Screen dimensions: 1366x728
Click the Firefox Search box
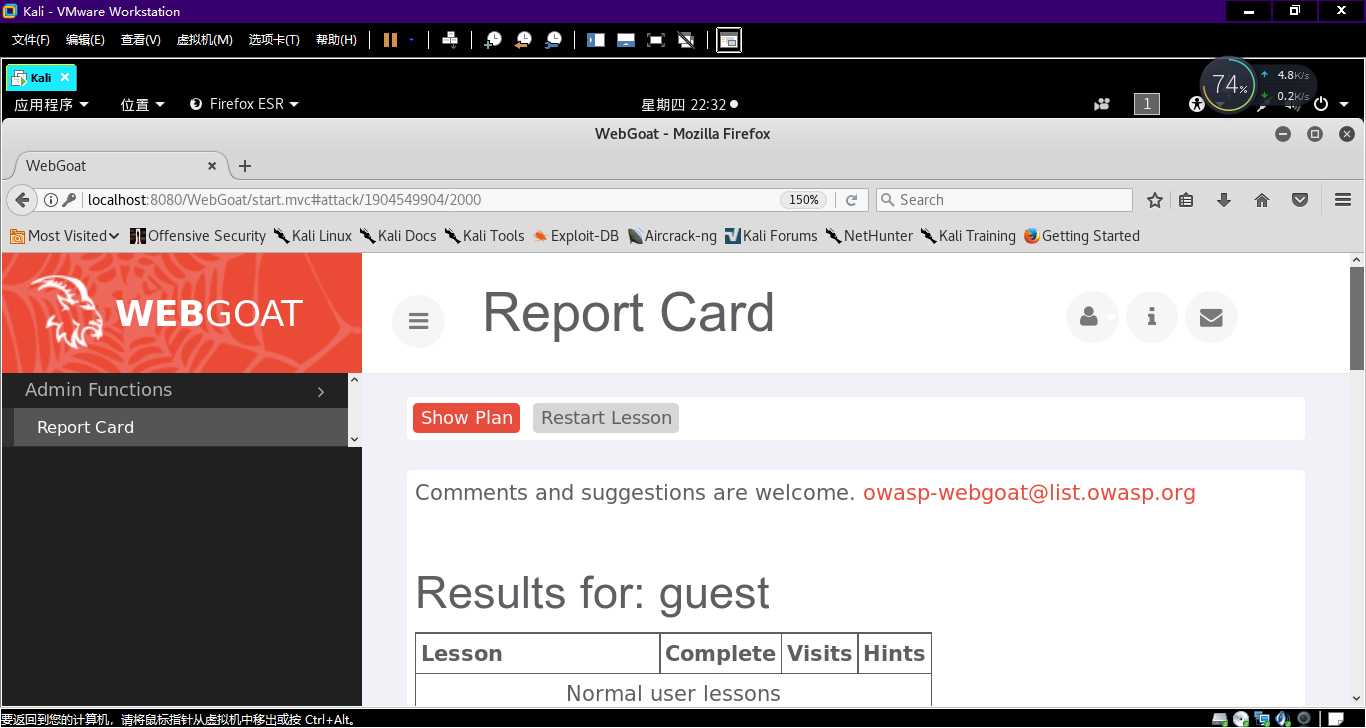point(1004,200)
